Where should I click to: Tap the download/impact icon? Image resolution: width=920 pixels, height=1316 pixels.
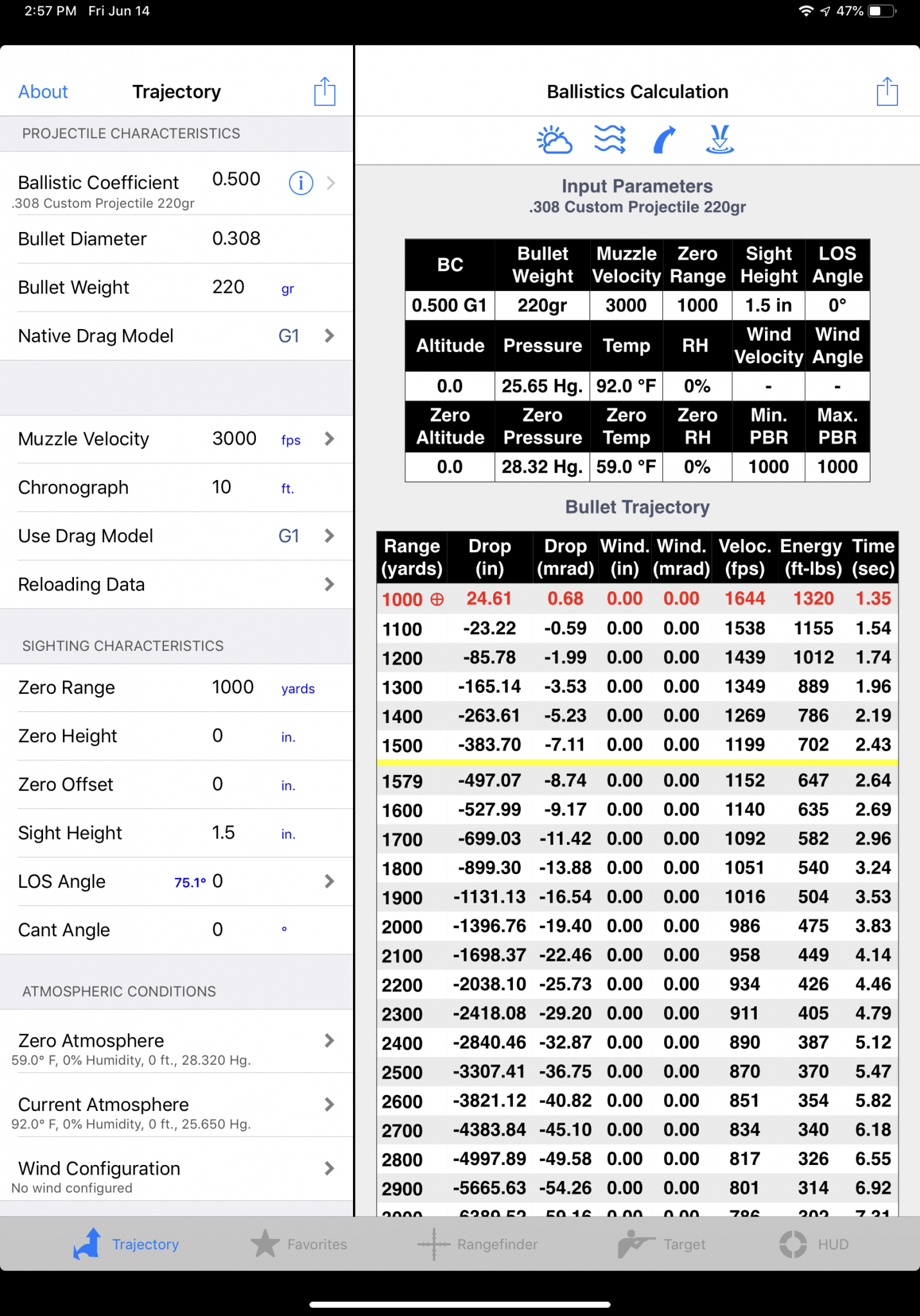tap(720, 139)
